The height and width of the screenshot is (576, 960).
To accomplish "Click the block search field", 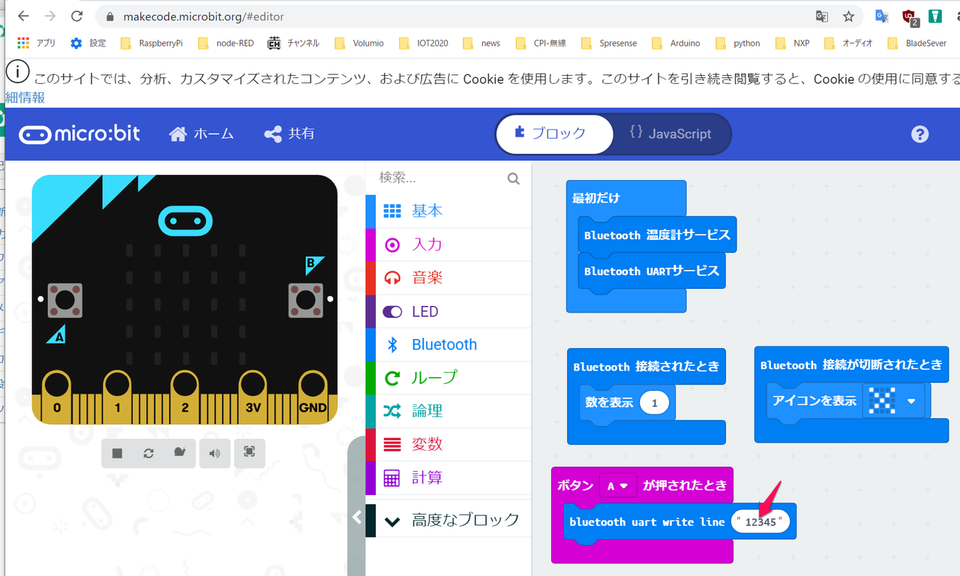I will coord(440,178).
